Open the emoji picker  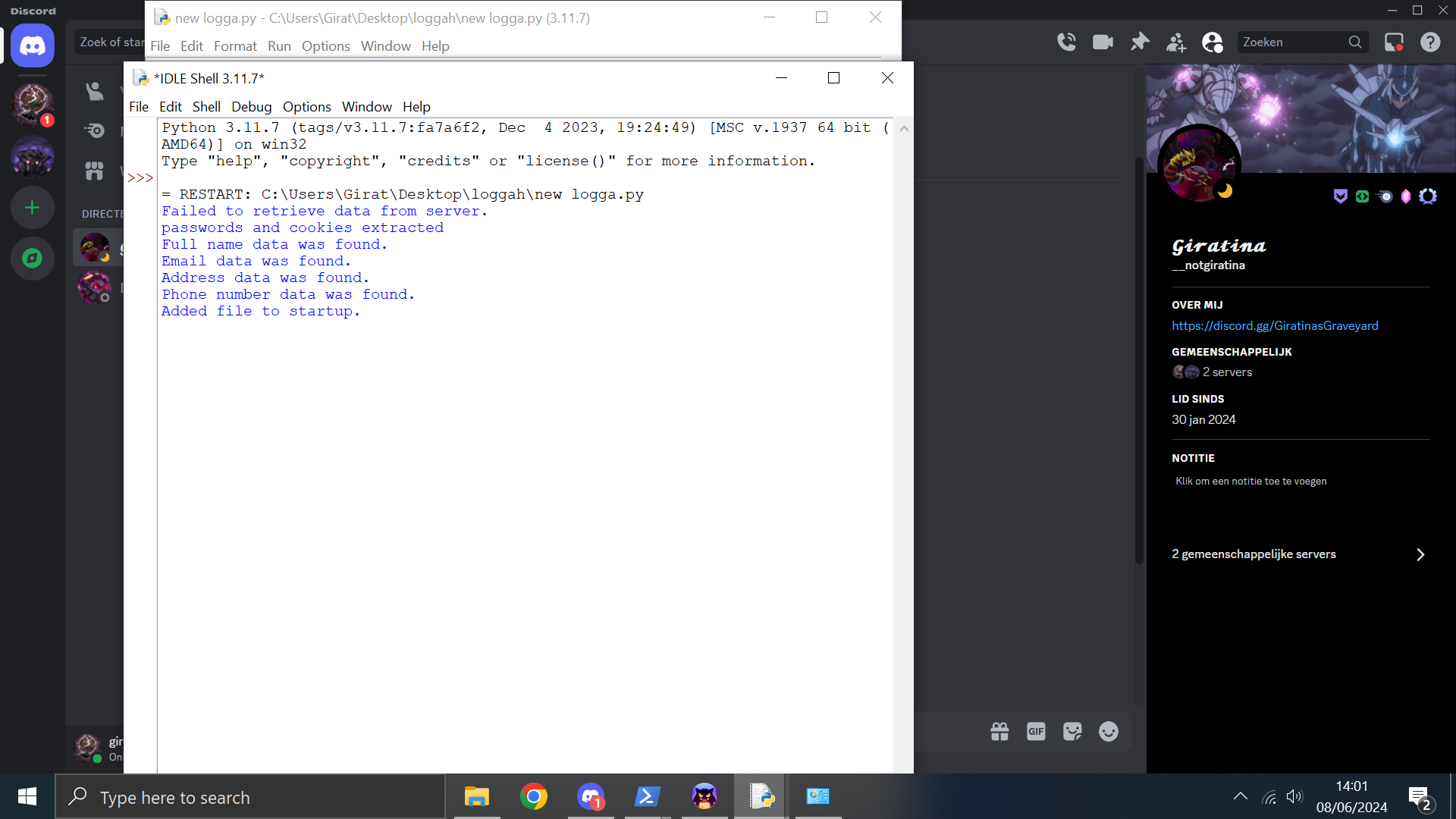pos(1109,731)
